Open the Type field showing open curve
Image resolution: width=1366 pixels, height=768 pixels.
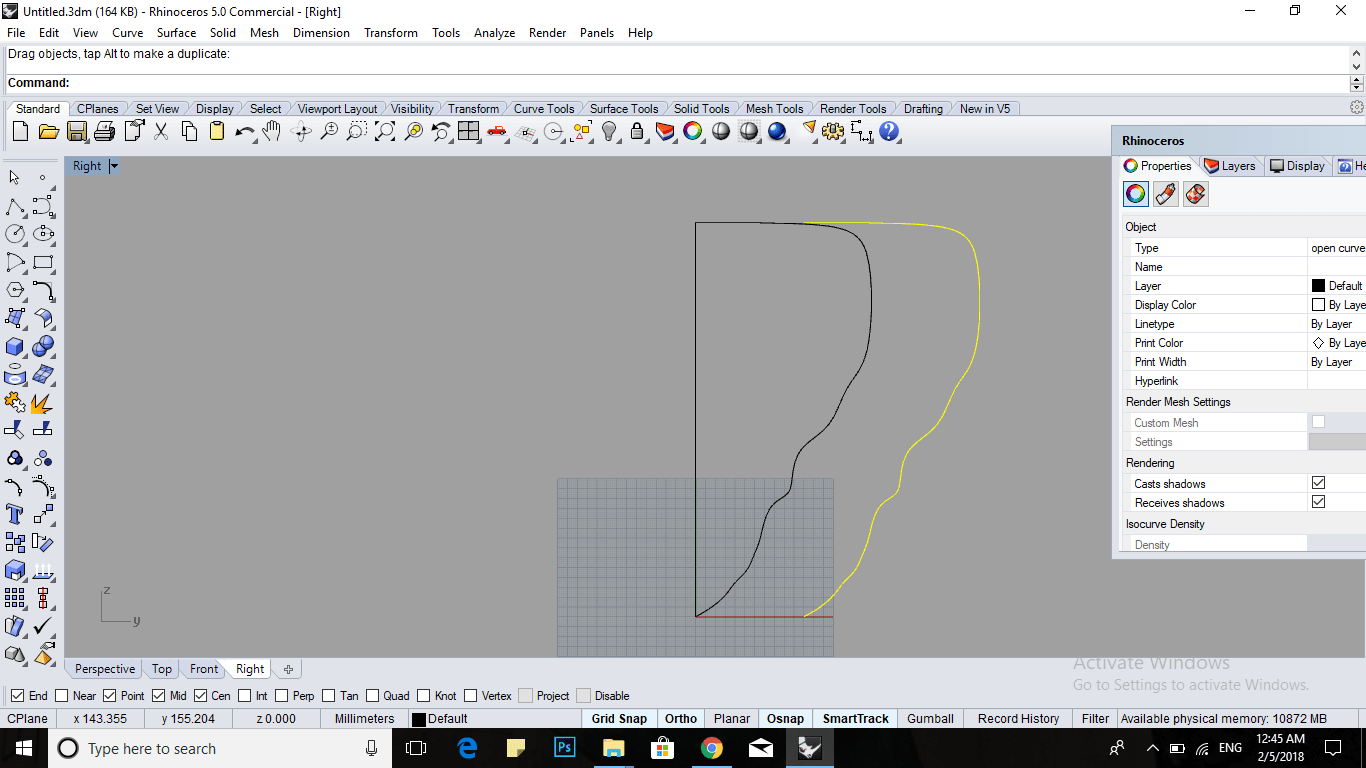click(x=1337, y=248)
